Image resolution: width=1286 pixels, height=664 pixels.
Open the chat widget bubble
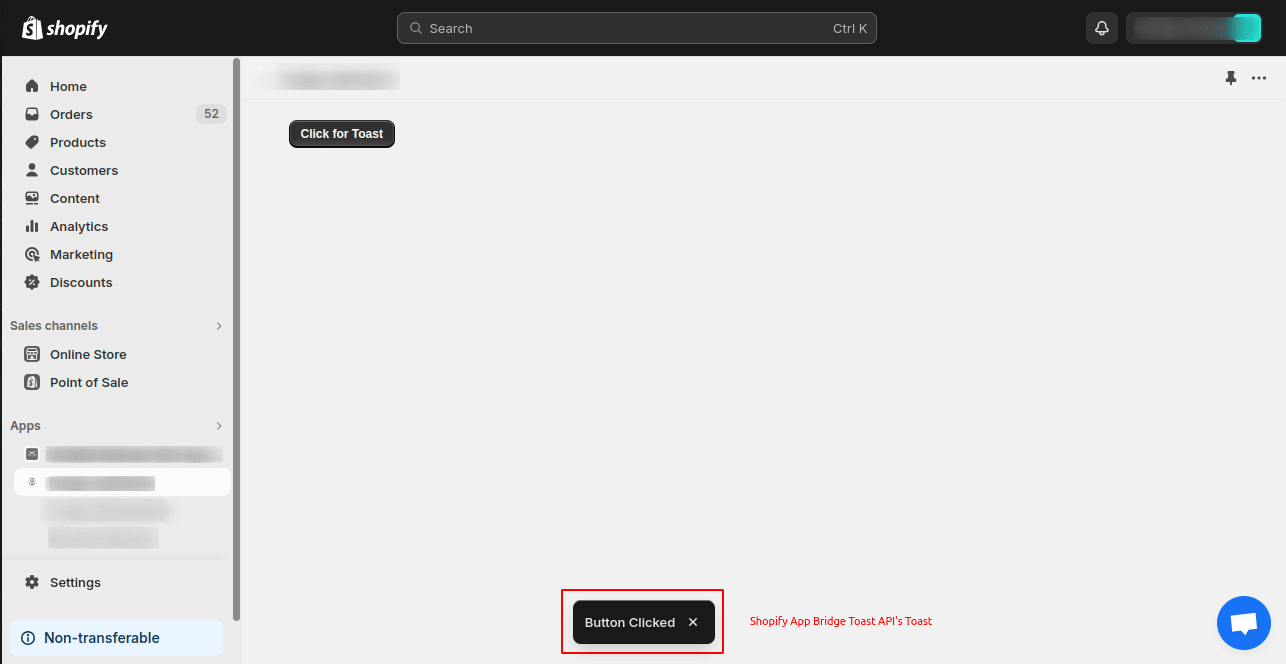click(1243, 622)
